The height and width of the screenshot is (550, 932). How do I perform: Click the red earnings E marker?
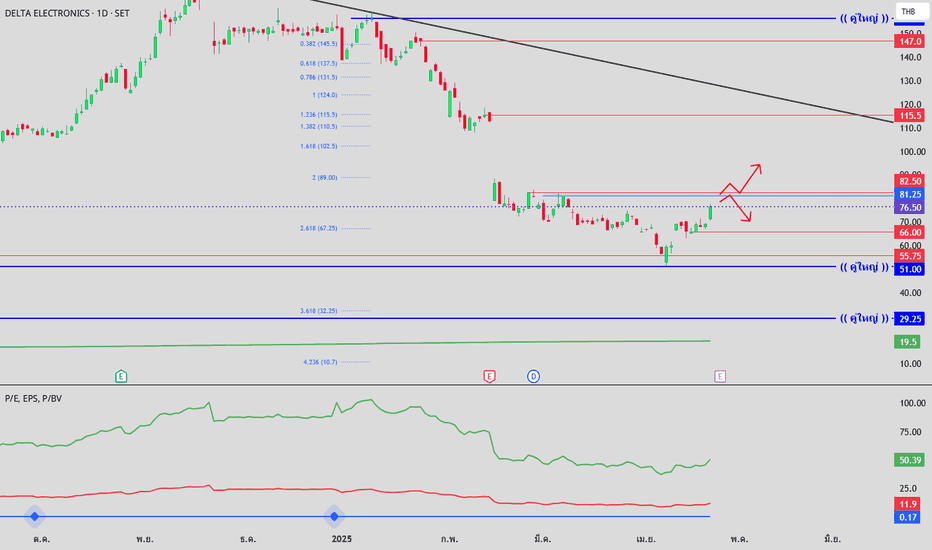[489, 376]
